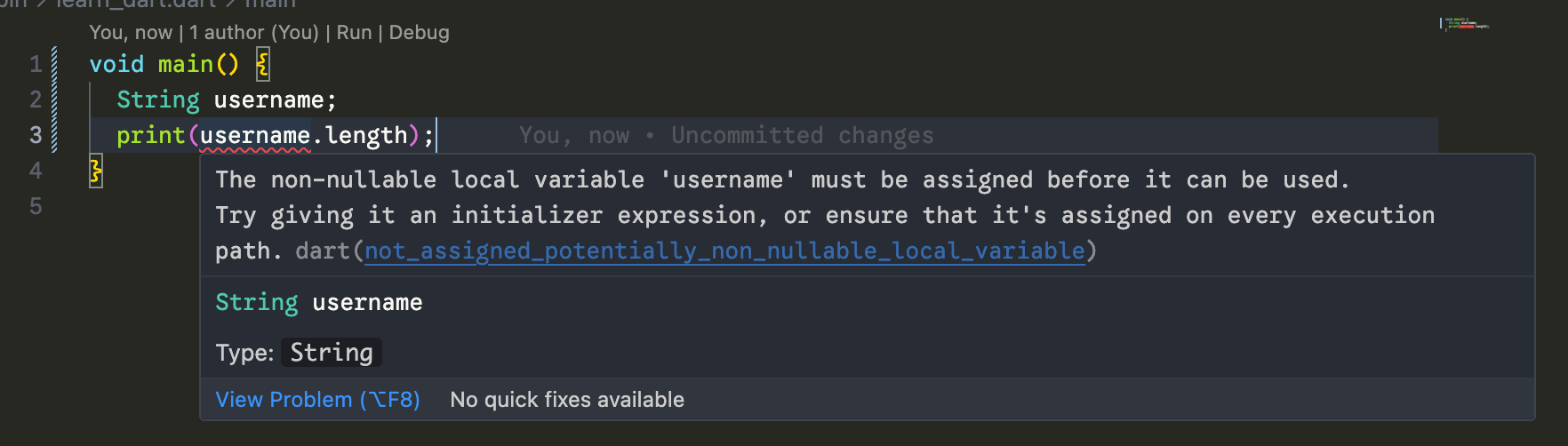Viewport: 1568px width, 446px height.
Task: Click the 'You, now' CodeLens text
Action: [130, 33]
